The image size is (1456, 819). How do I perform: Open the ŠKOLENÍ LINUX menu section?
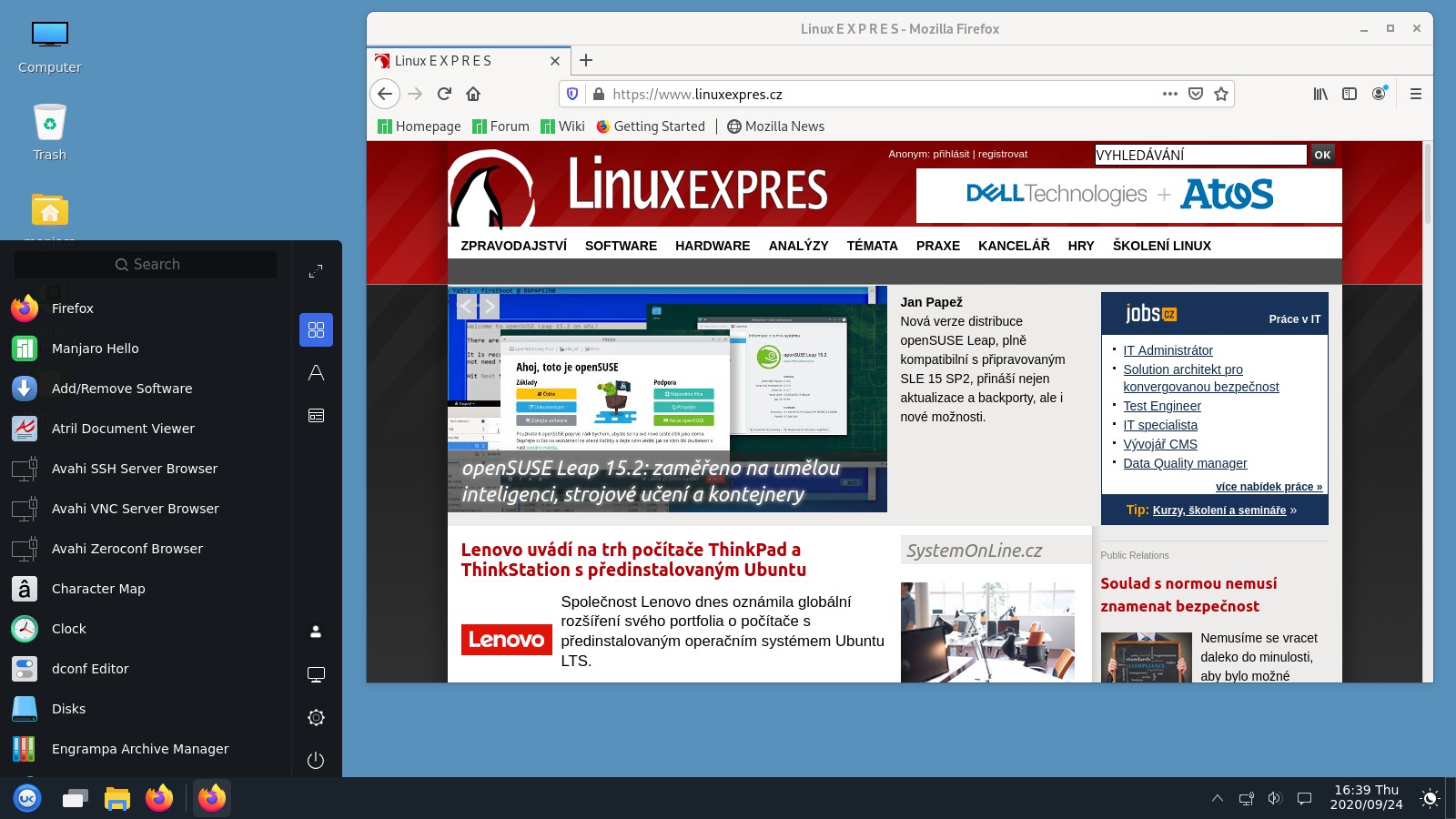pos(1161,246)
